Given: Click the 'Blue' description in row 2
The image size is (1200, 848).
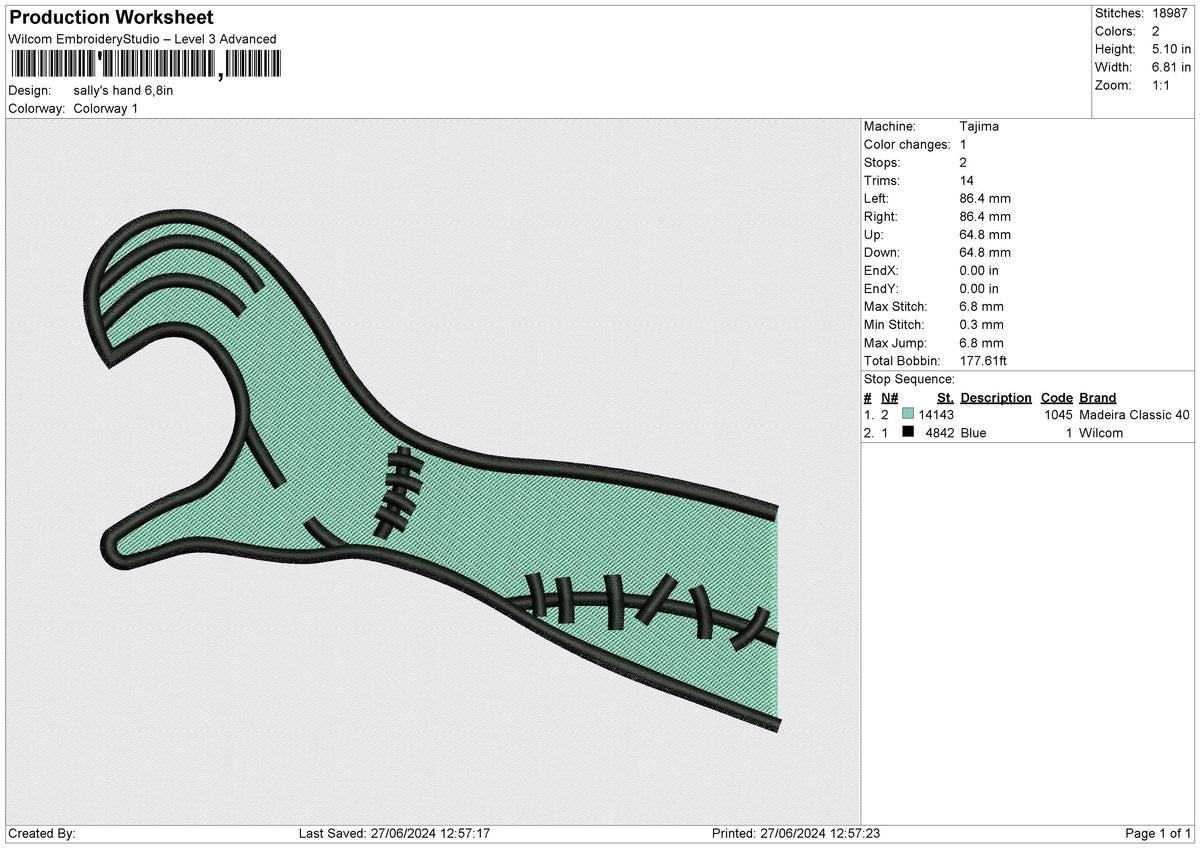Looking at the screenshot, I should pyautogui.click(x=973, y=433).
